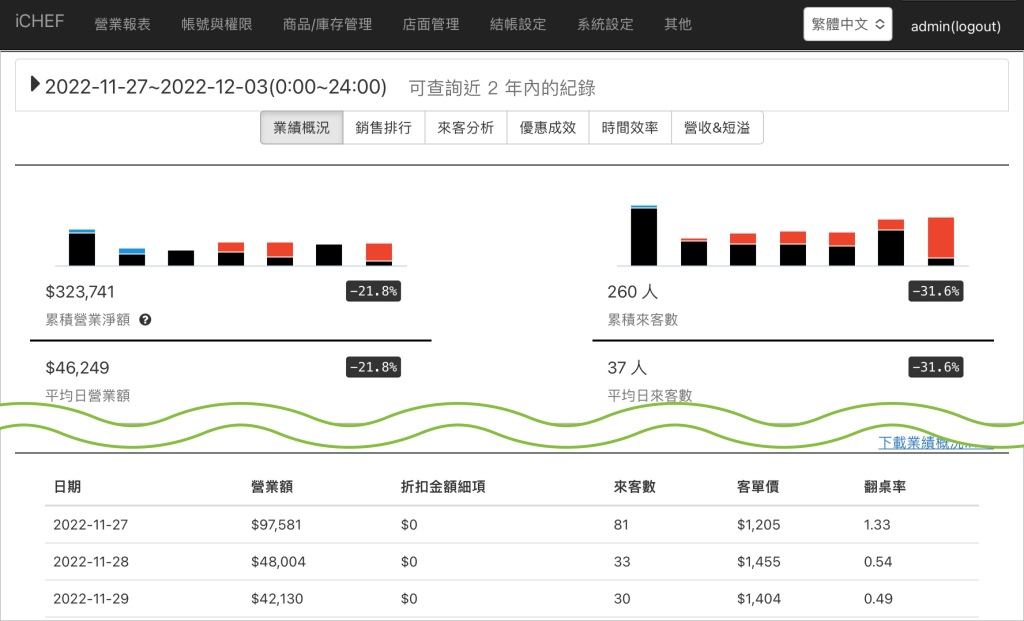Switch to the 來客分析 tab
This screenshot has width=1024, height=621.
(466, 128)
